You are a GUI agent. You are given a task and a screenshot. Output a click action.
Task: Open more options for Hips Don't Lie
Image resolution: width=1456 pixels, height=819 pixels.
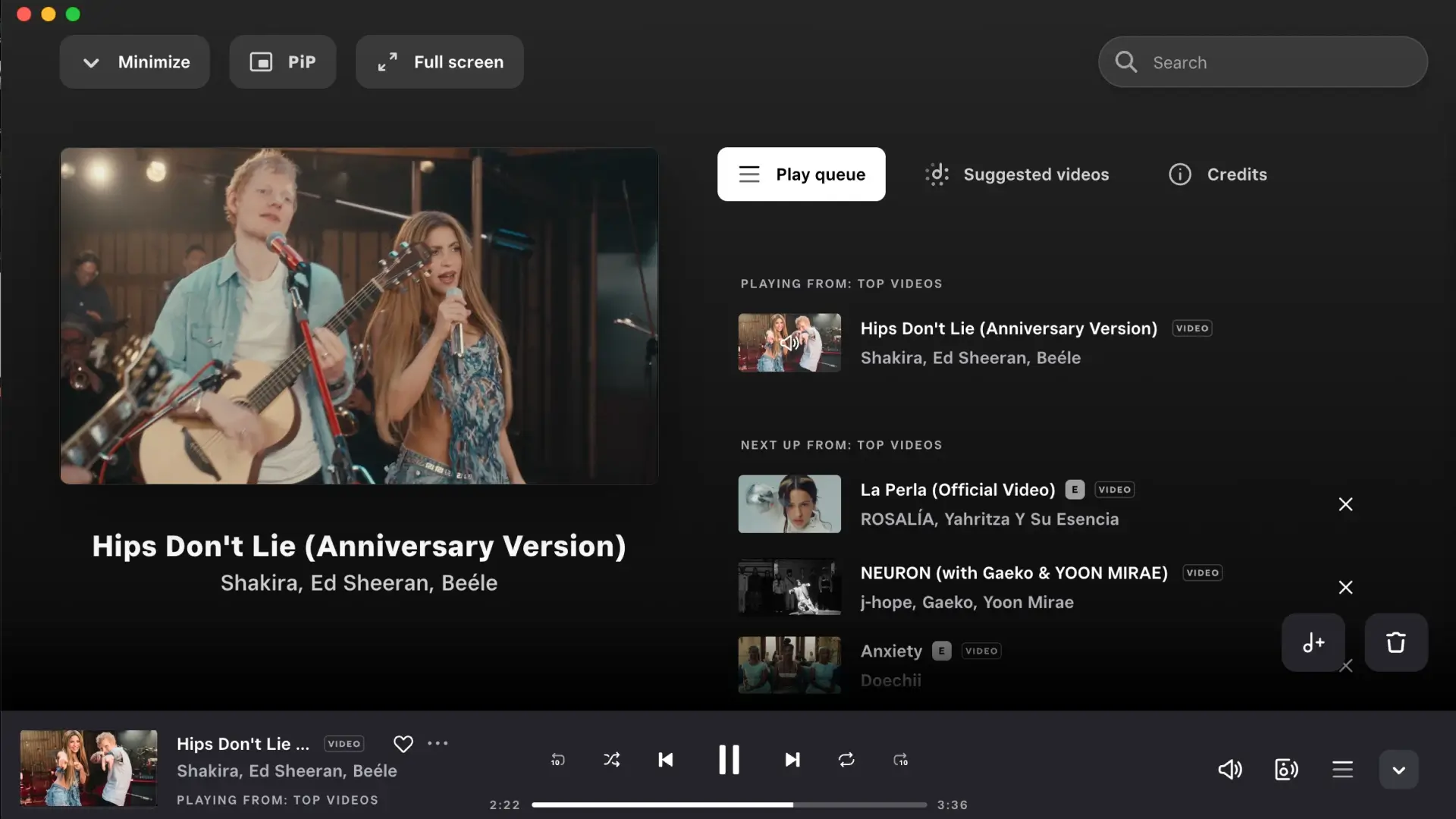pos(438,743)
